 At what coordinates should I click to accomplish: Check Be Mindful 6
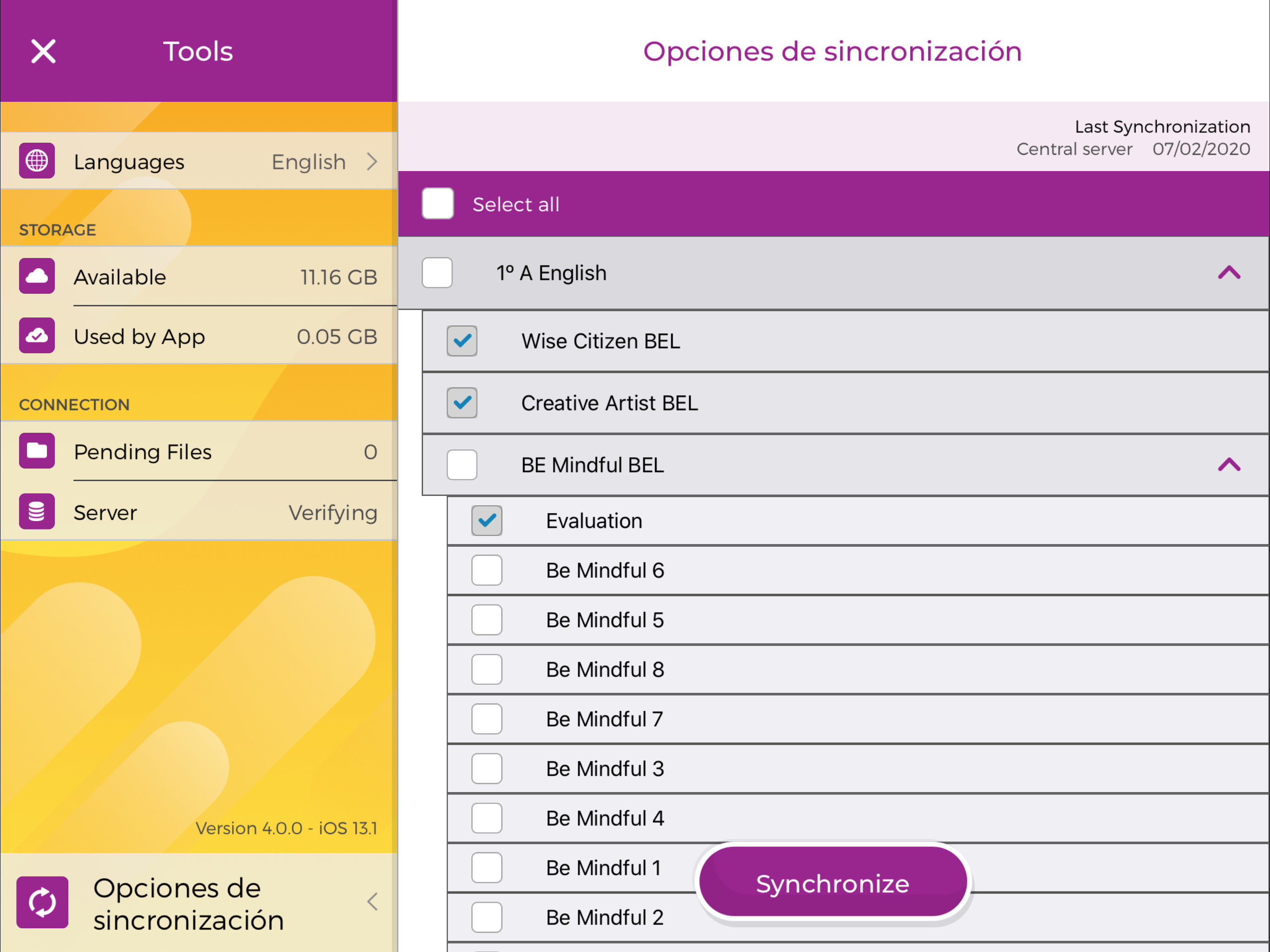coord(487,570)
